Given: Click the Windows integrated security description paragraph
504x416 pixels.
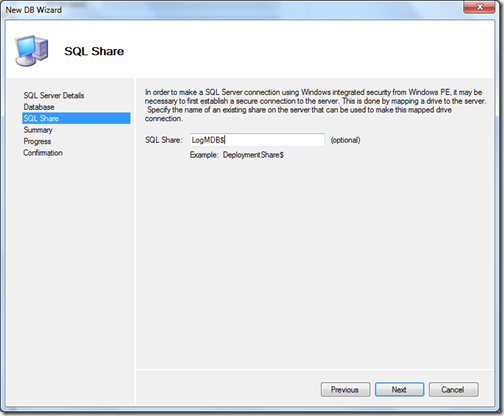Looking at the screenshot, I should click(315, 105).
